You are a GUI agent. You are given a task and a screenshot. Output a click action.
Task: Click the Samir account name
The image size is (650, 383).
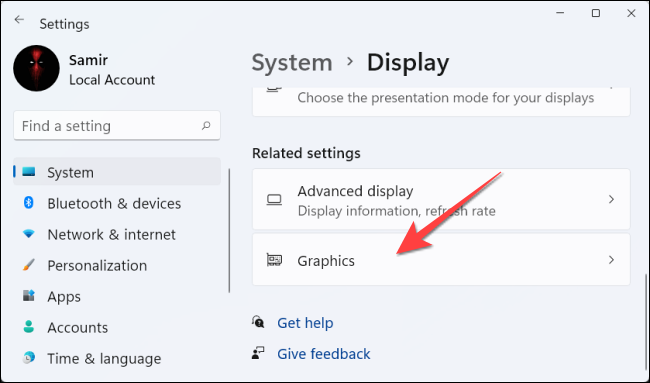(x=88, y=60)
